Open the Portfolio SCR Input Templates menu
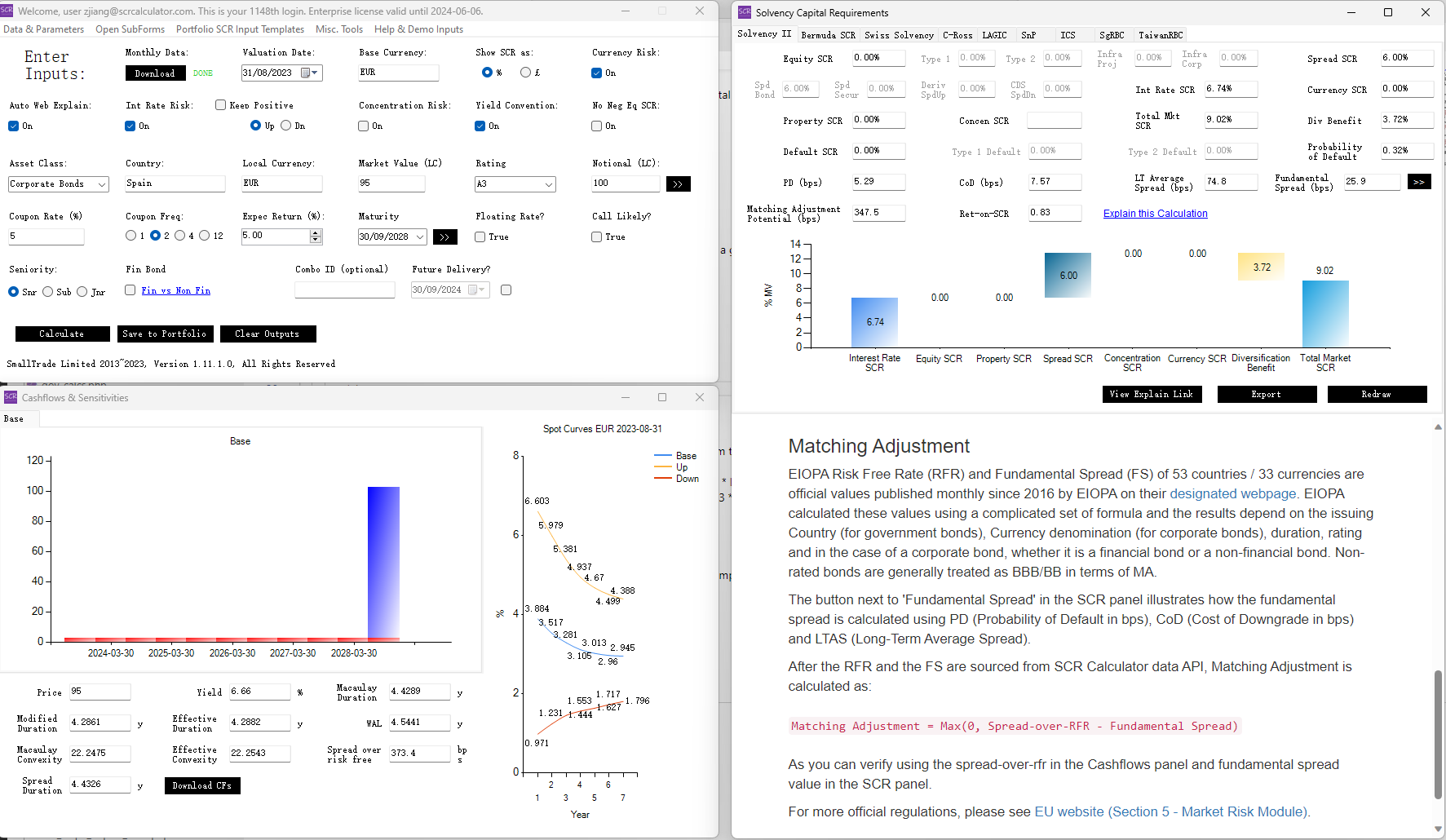1446x840 pixels. 240,29
